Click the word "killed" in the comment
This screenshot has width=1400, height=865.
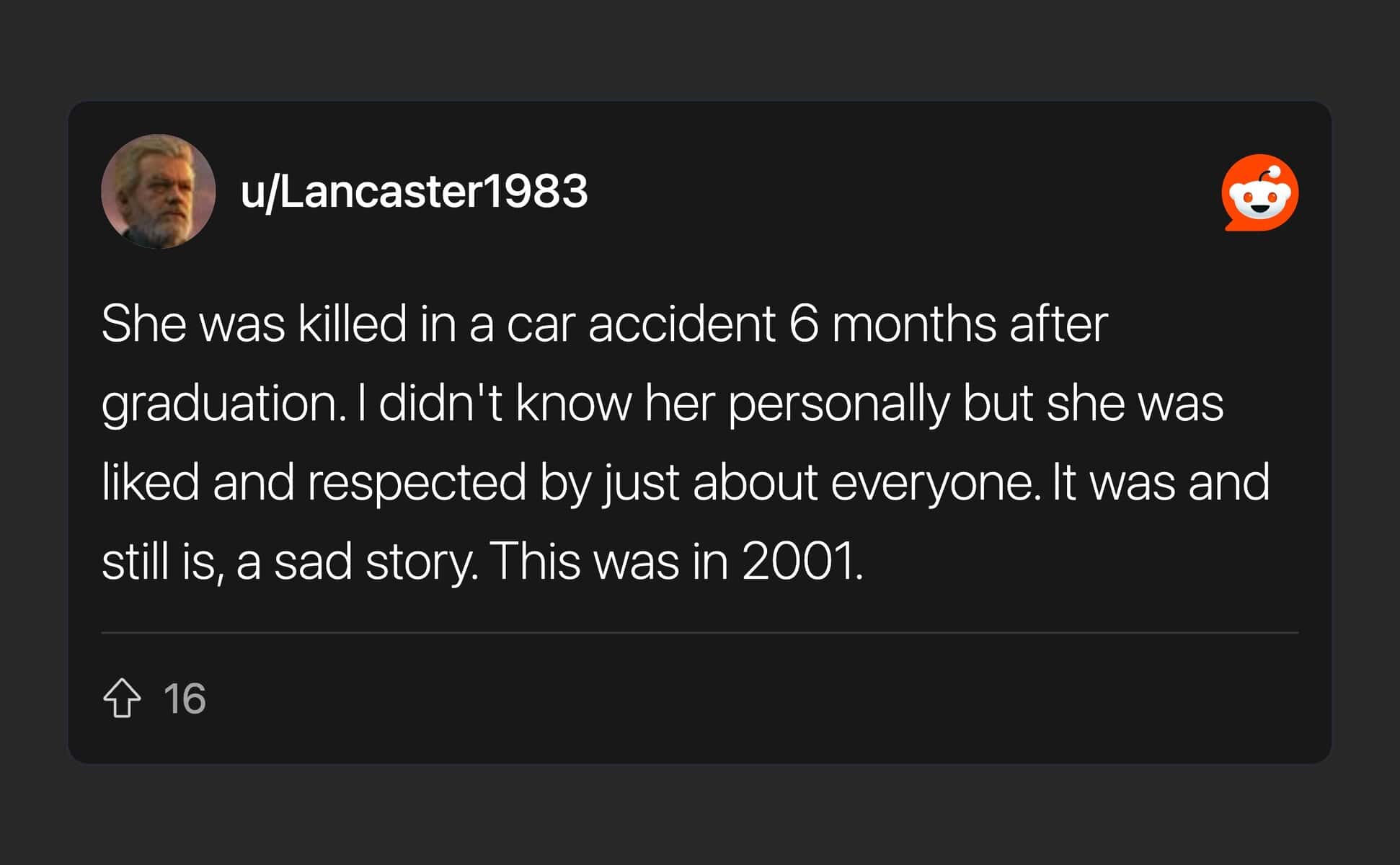tap(353, 324)
